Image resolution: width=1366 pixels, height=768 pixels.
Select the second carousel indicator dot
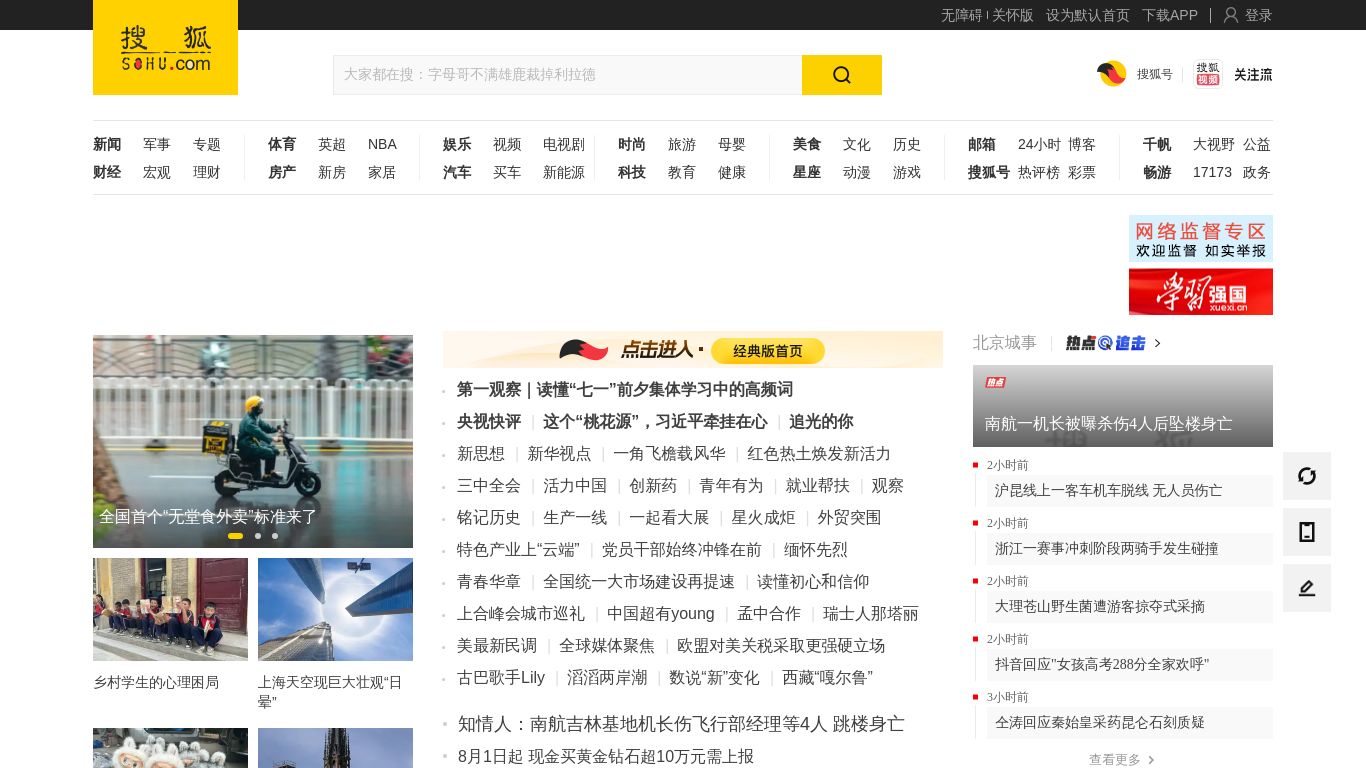258,536
